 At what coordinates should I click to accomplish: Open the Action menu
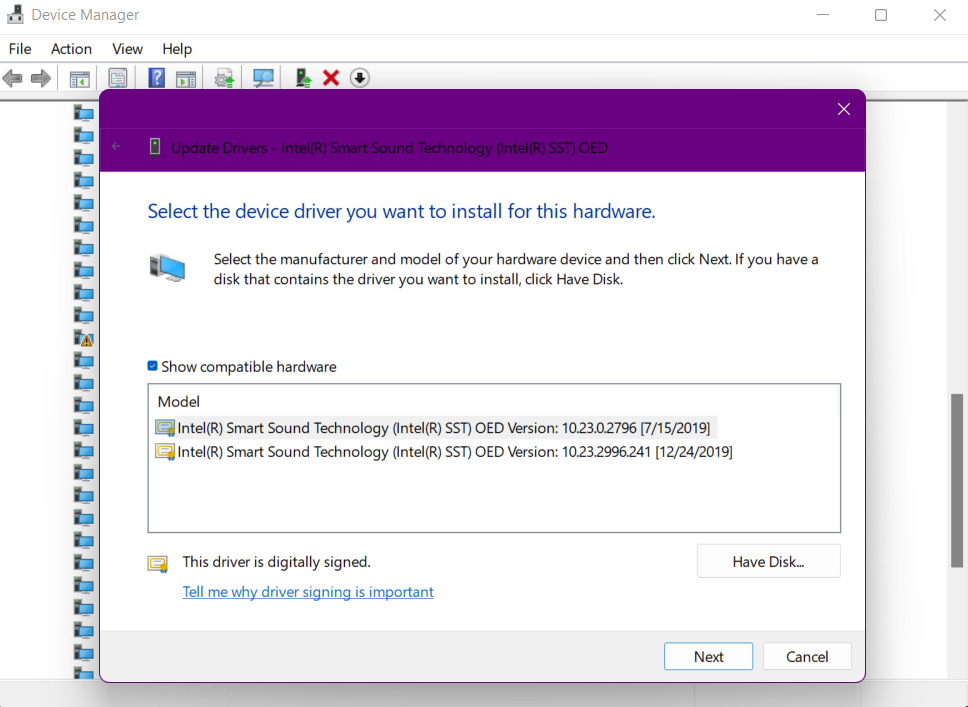coord(71,49)
